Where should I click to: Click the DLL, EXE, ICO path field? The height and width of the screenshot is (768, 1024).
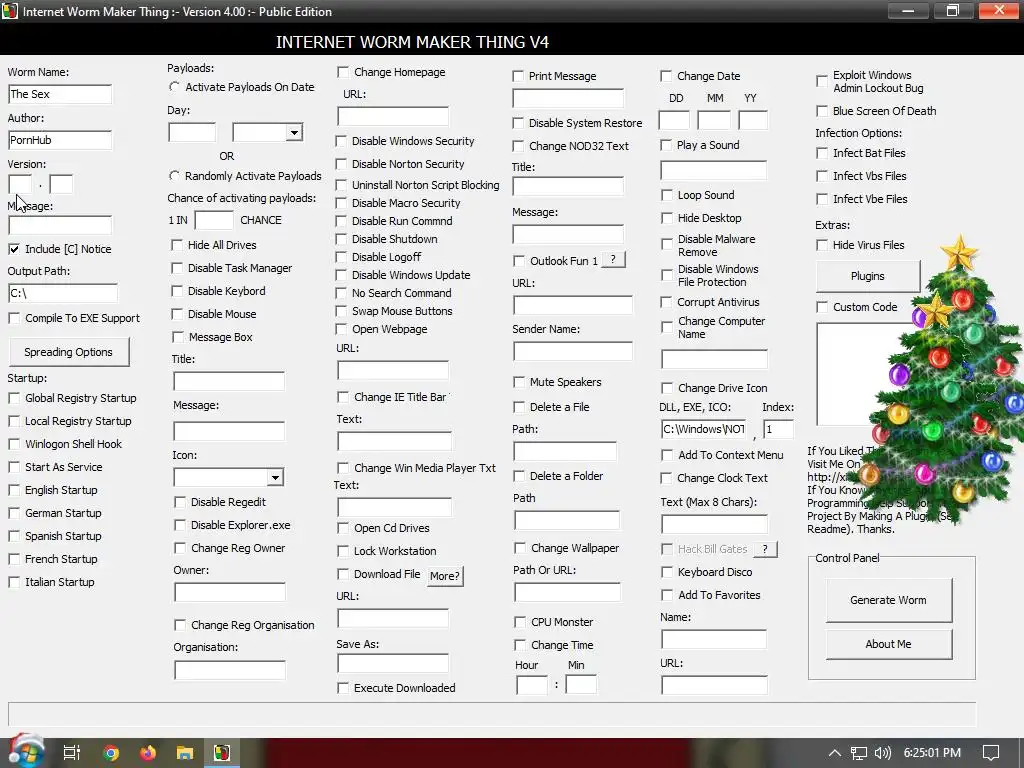[x=703, y=429]
